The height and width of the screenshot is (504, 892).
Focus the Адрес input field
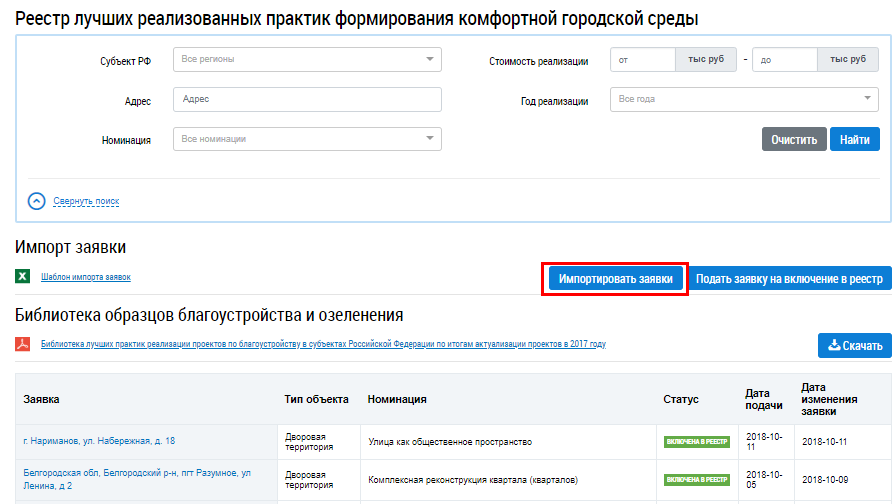tap(307, 99)
